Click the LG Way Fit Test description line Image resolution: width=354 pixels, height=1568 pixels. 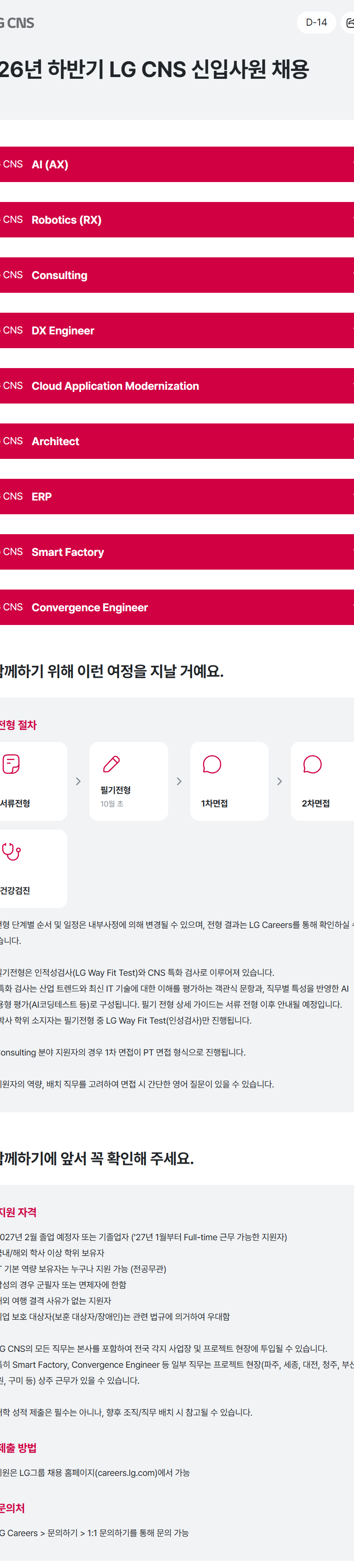click(137, 973)
